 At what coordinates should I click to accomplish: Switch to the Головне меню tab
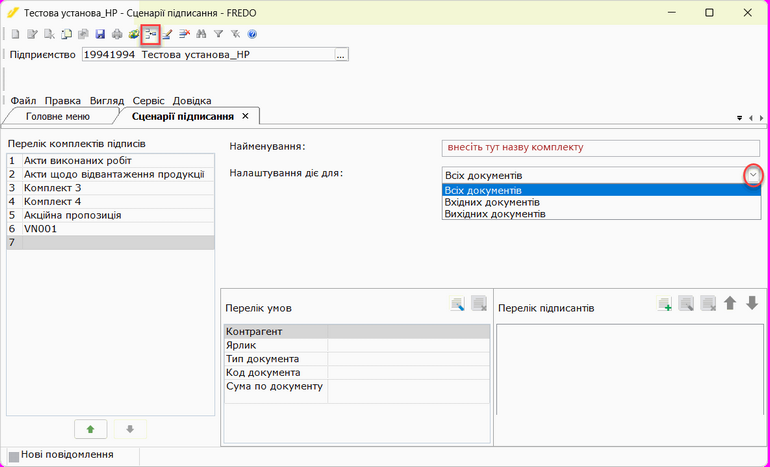coord(58,116)
